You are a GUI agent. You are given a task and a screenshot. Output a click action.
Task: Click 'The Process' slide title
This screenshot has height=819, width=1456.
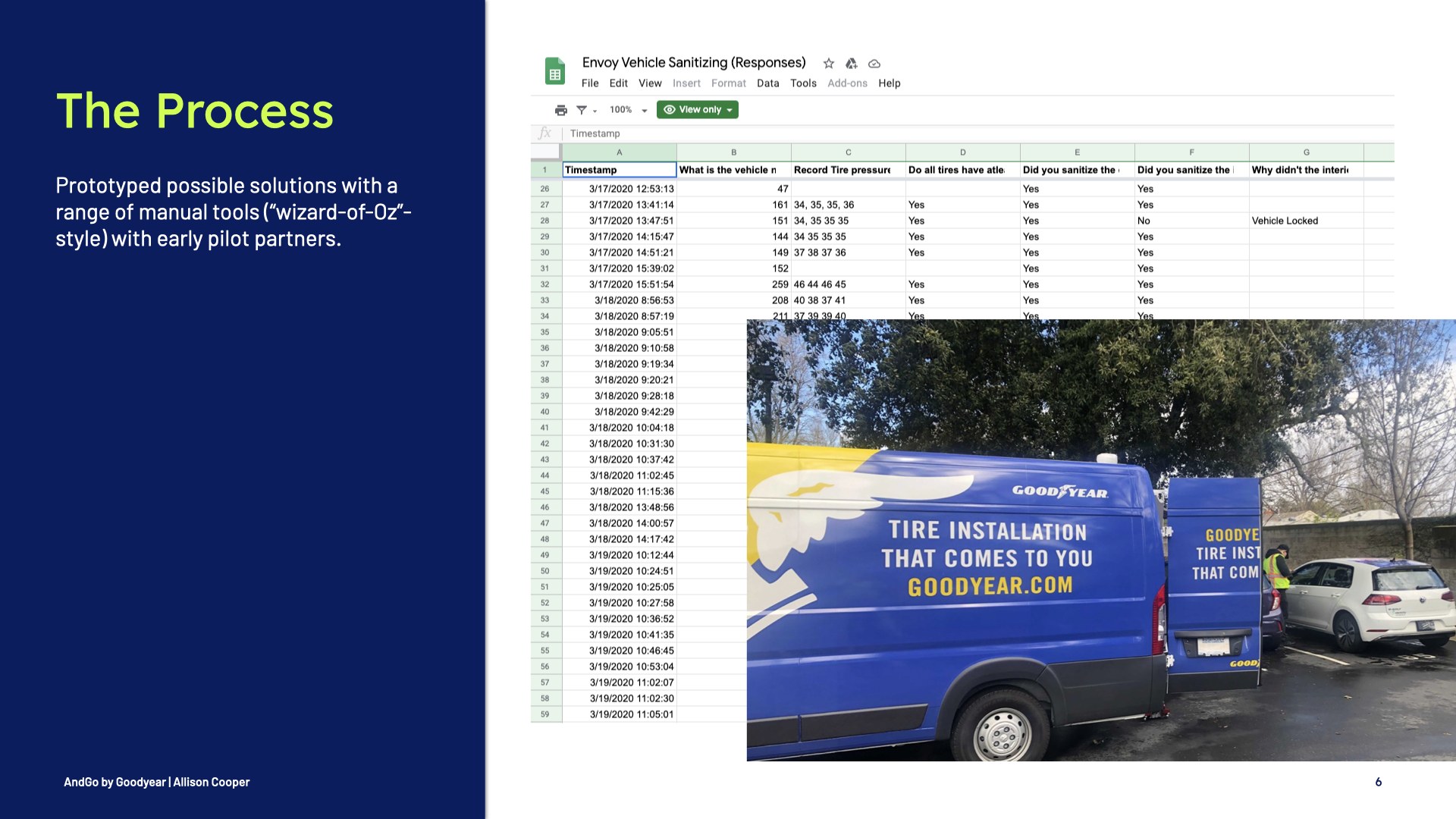click(x=195, y=111)
